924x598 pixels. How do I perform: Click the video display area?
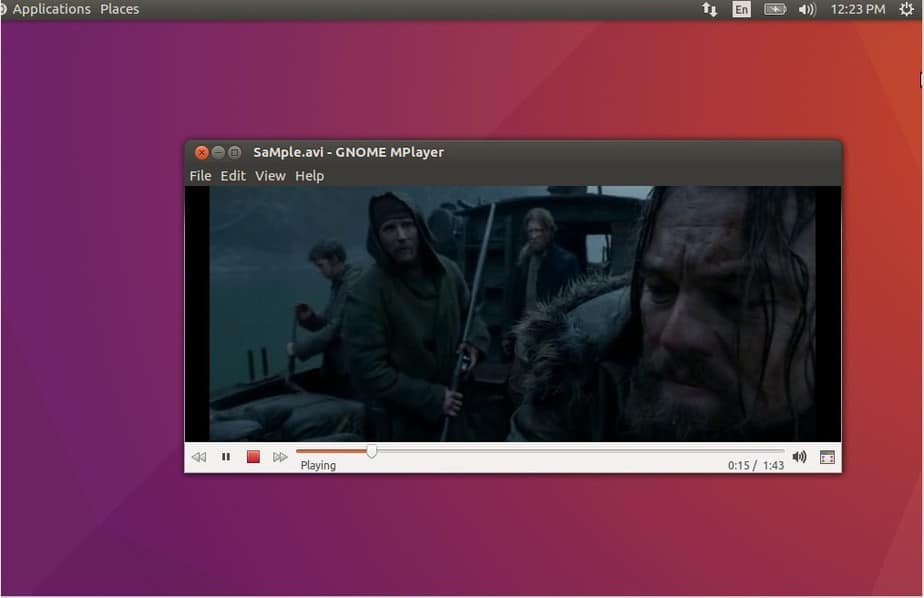(513, 313)
